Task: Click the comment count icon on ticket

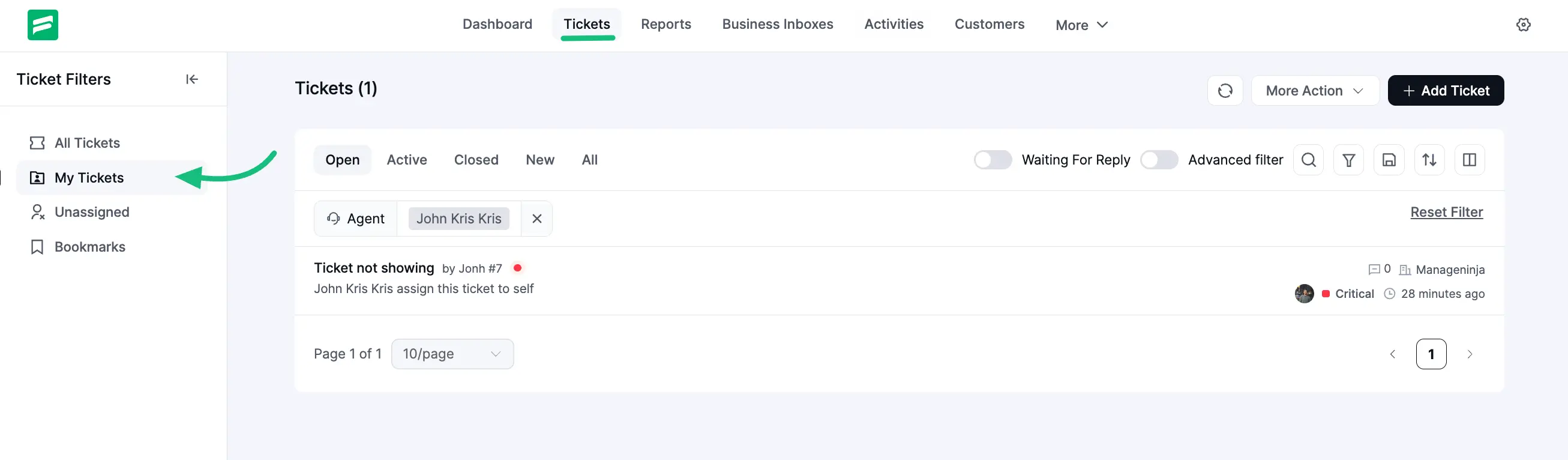Action: click(1373, 269)
